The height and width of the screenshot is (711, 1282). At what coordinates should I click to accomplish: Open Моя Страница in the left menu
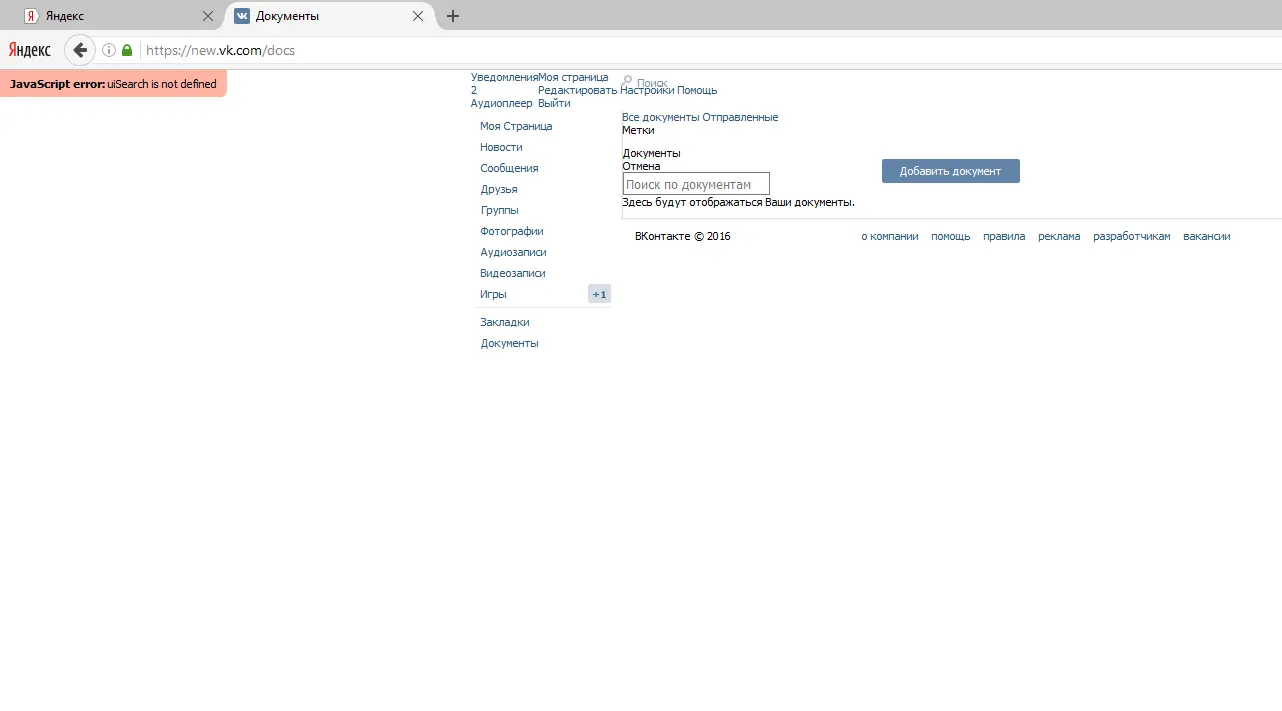[x=516, y=126]
